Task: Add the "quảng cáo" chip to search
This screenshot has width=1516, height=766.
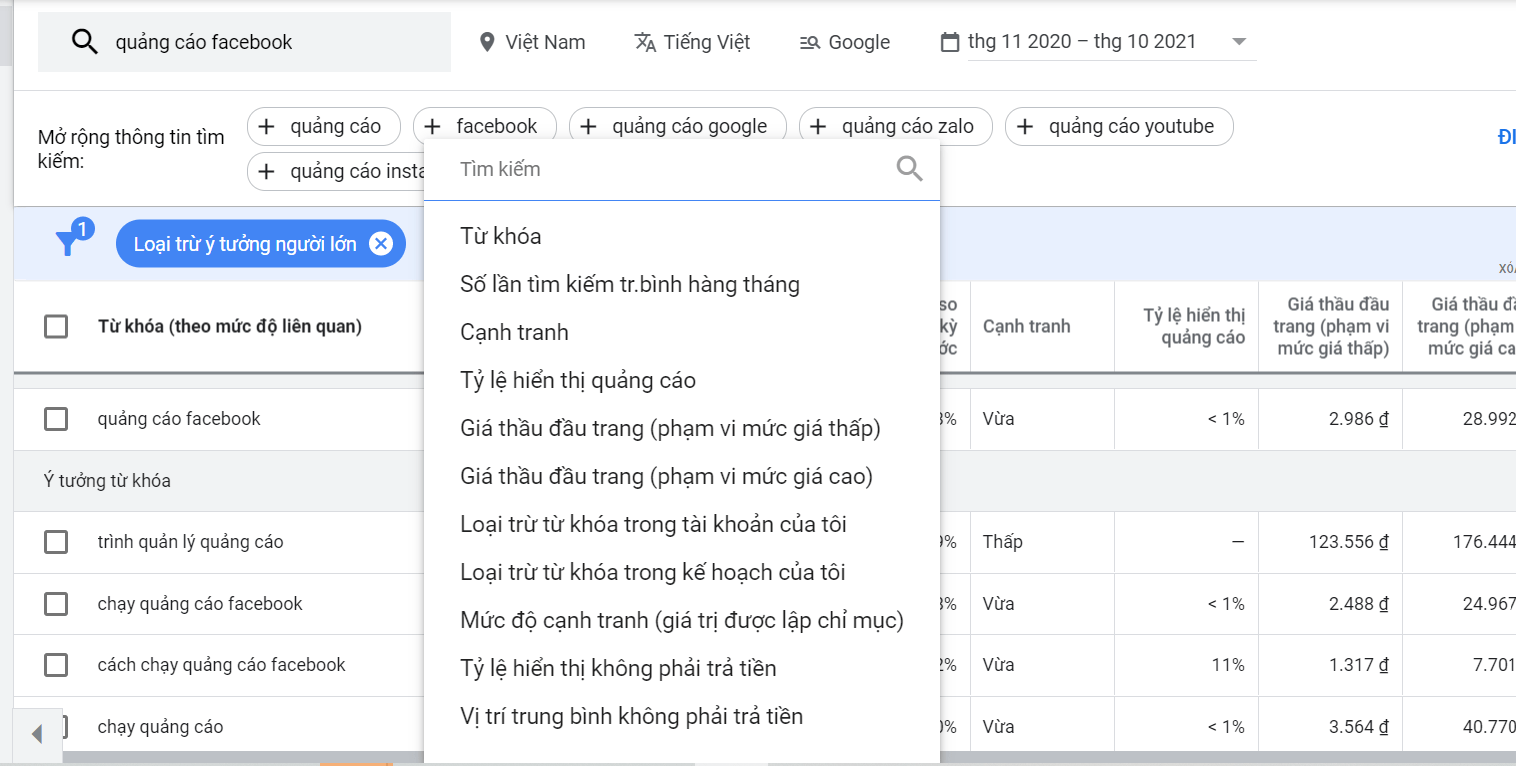Action: pos(323,126)
